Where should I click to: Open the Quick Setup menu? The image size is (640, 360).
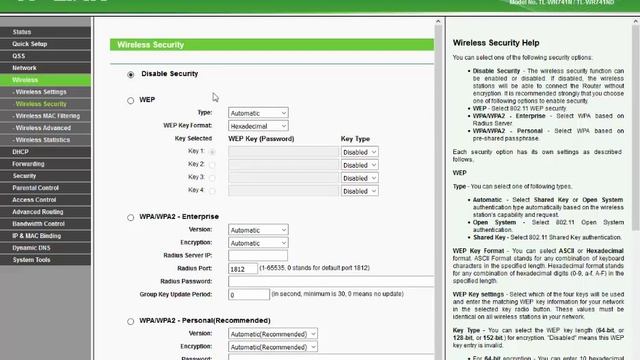[x=45, y=44]
